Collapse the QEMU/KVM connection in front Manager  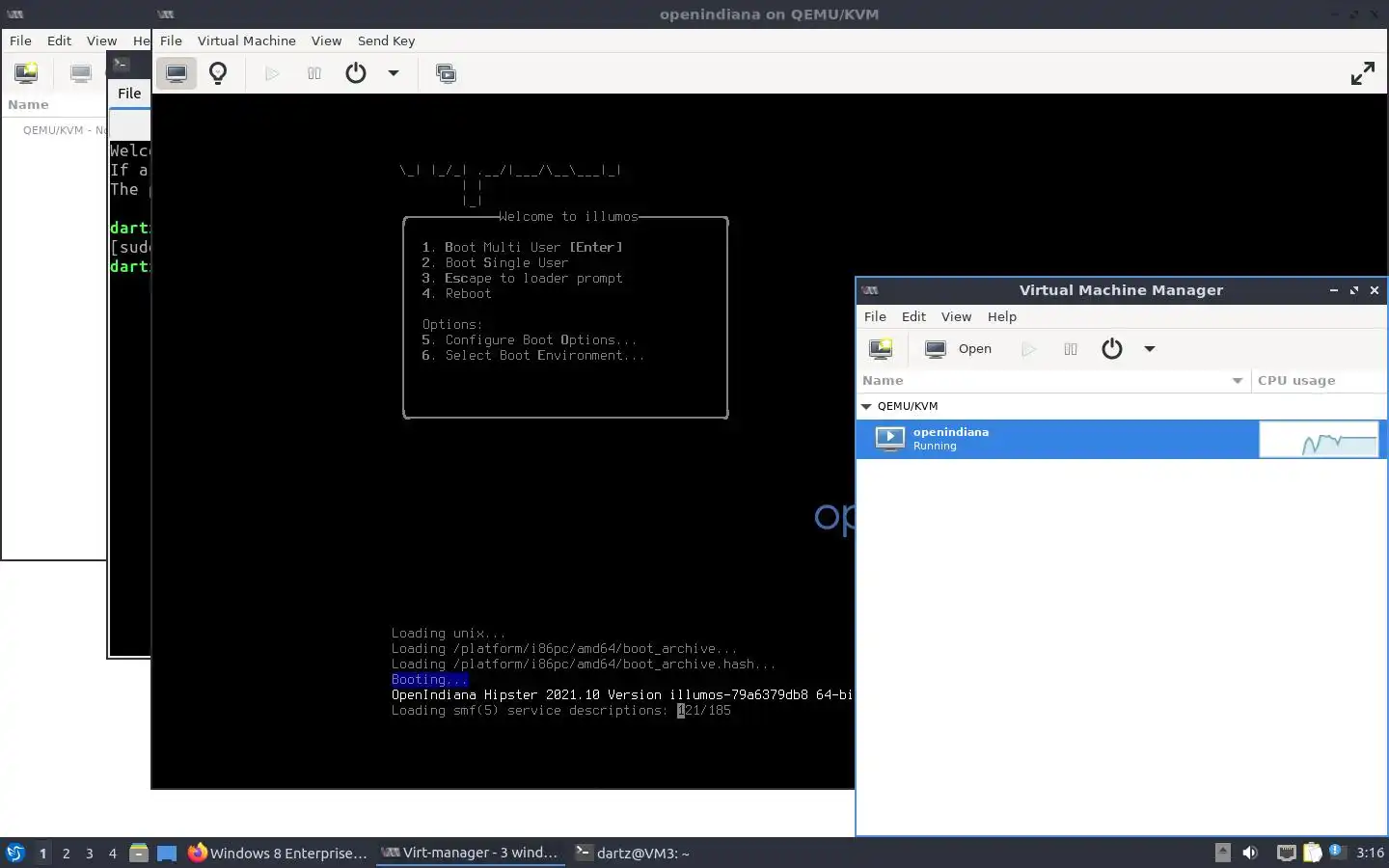(866, 406)
